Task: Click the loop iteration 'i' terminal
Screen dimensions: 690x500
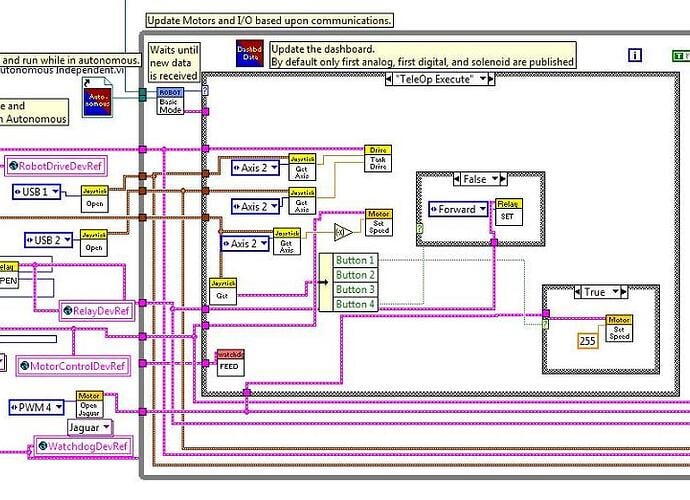Action: (635, 55)
